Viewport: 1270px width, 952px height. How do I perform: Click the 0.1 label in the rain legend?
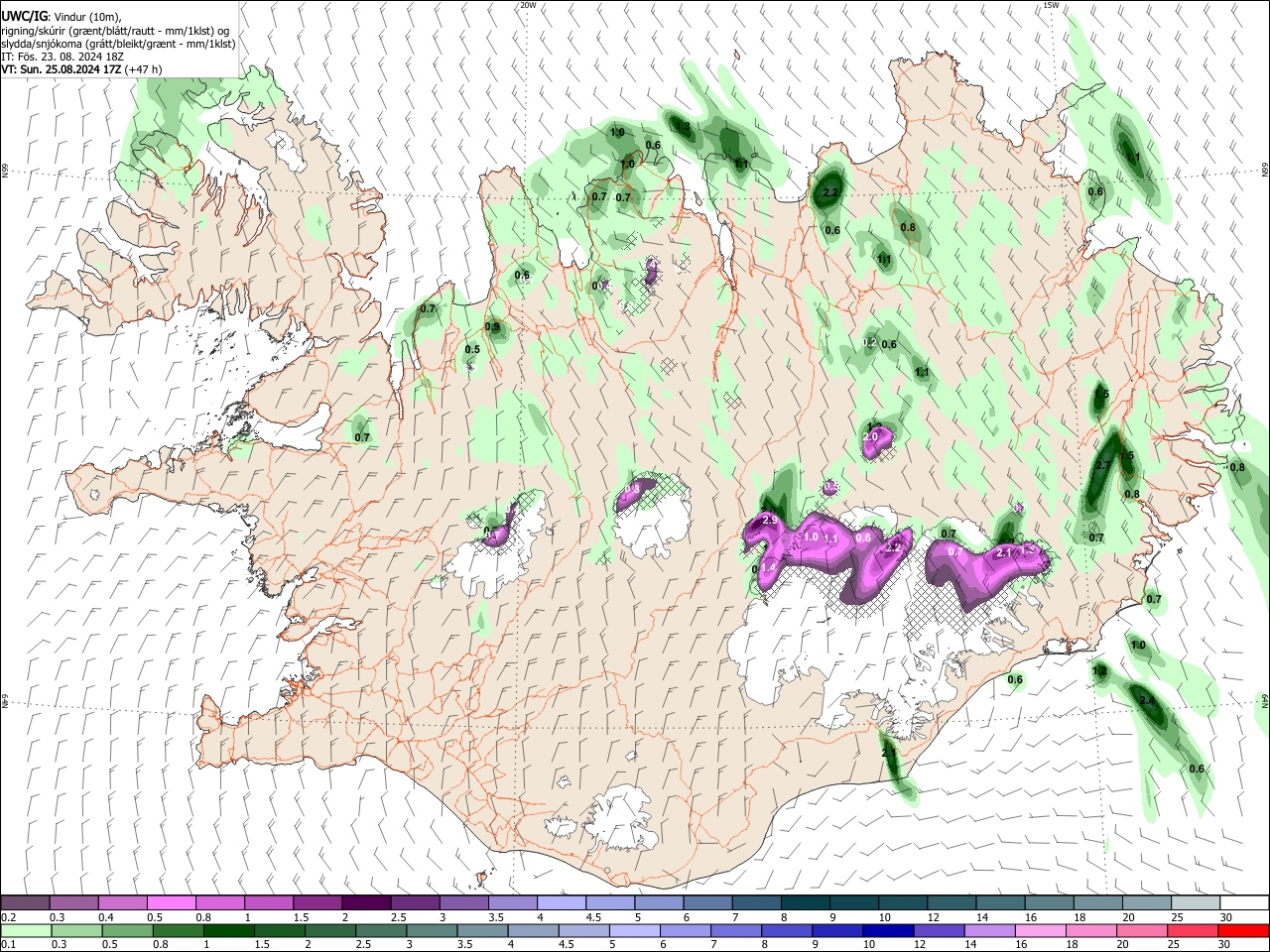tap(8, 945)
